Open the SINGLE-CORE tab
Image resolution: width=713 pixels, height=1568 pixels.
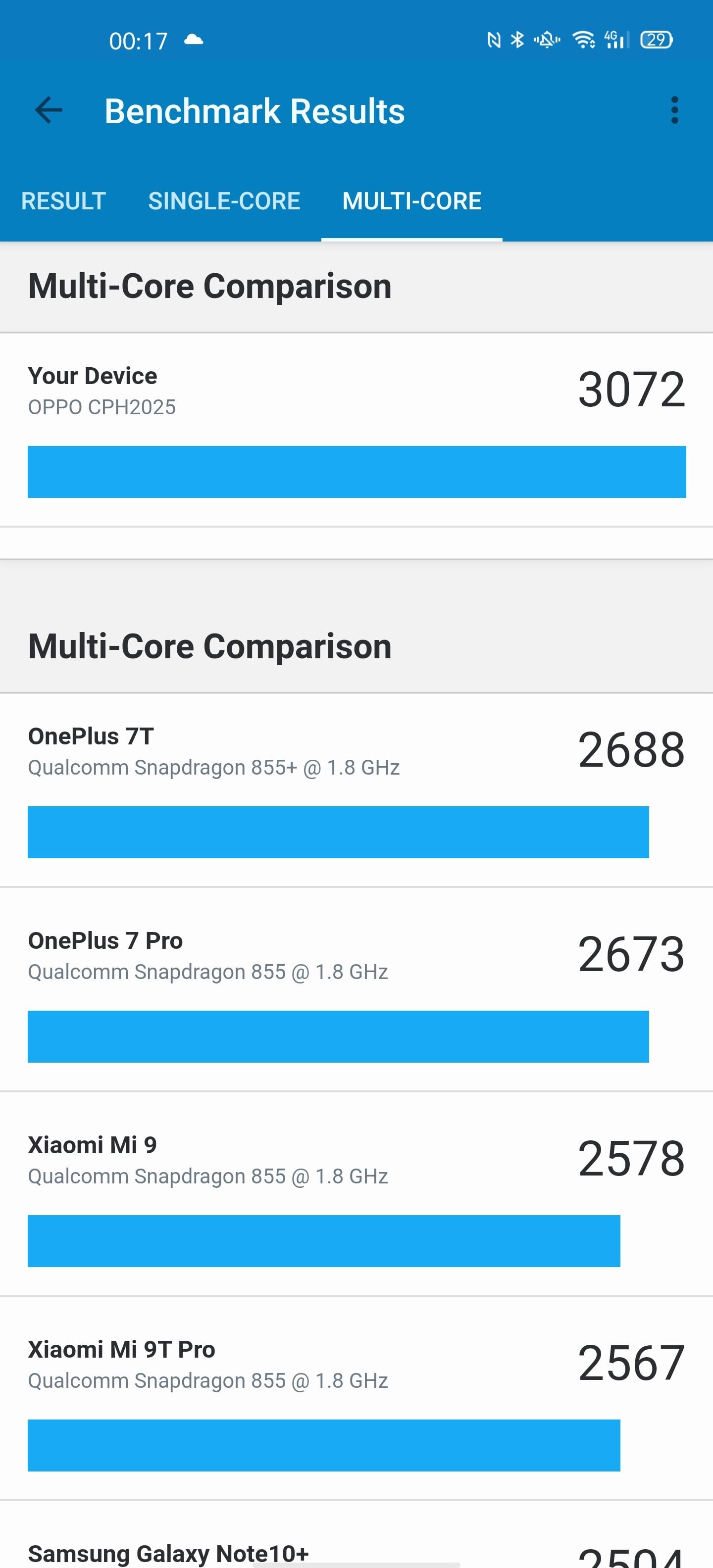(x=224, y=201)
